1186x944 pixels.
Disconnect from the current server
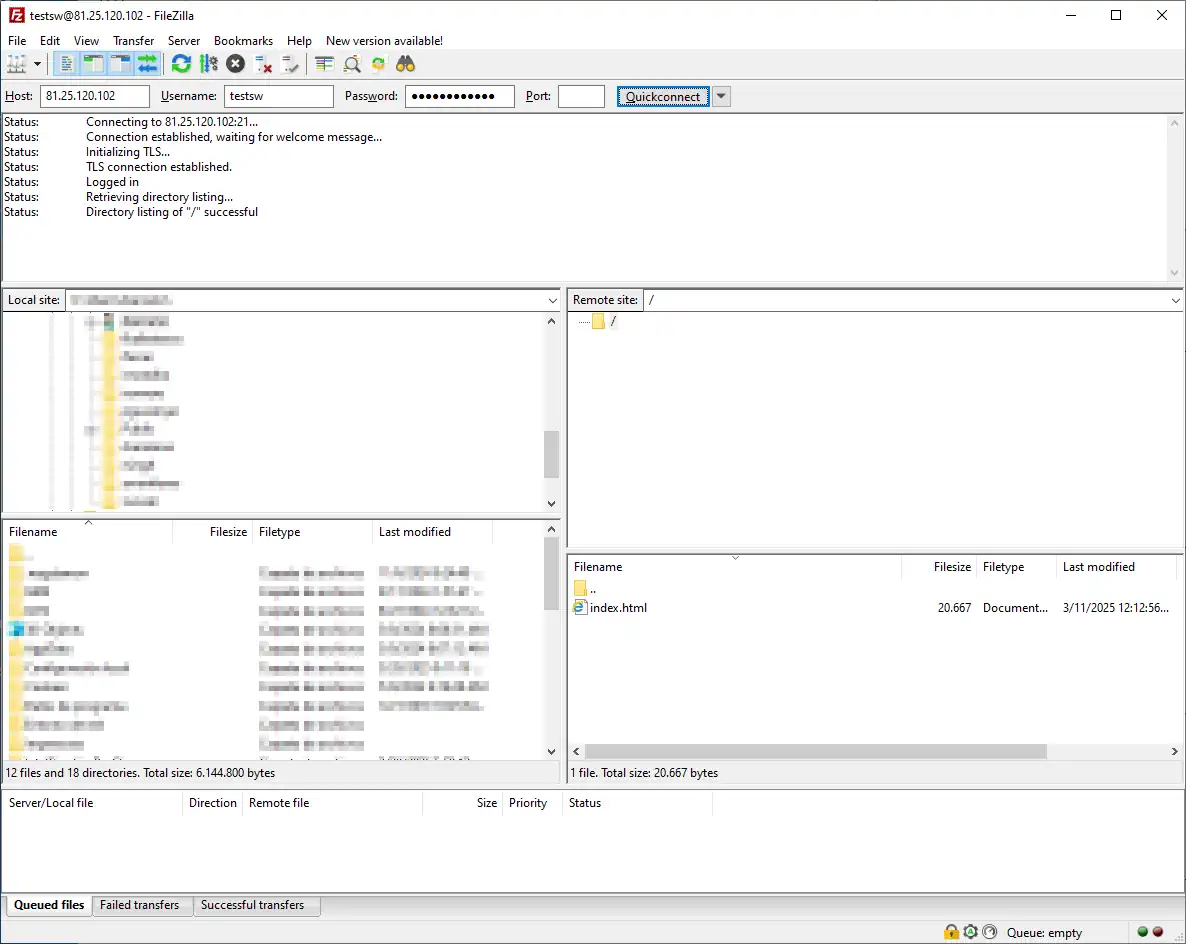pyautogui.click(x=263, y=64)
